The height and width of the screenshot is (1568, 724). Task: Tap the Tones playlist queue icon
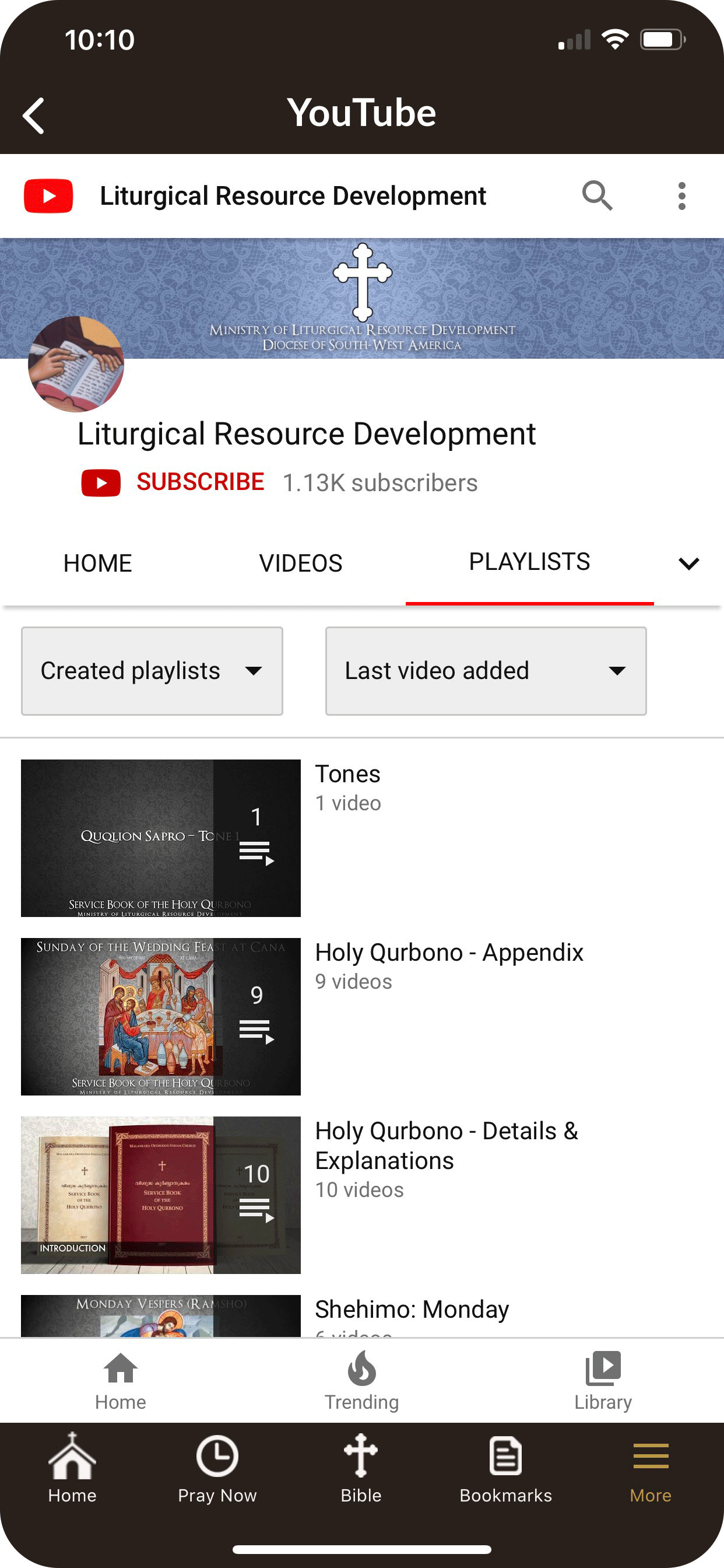[x=256, y=853]
